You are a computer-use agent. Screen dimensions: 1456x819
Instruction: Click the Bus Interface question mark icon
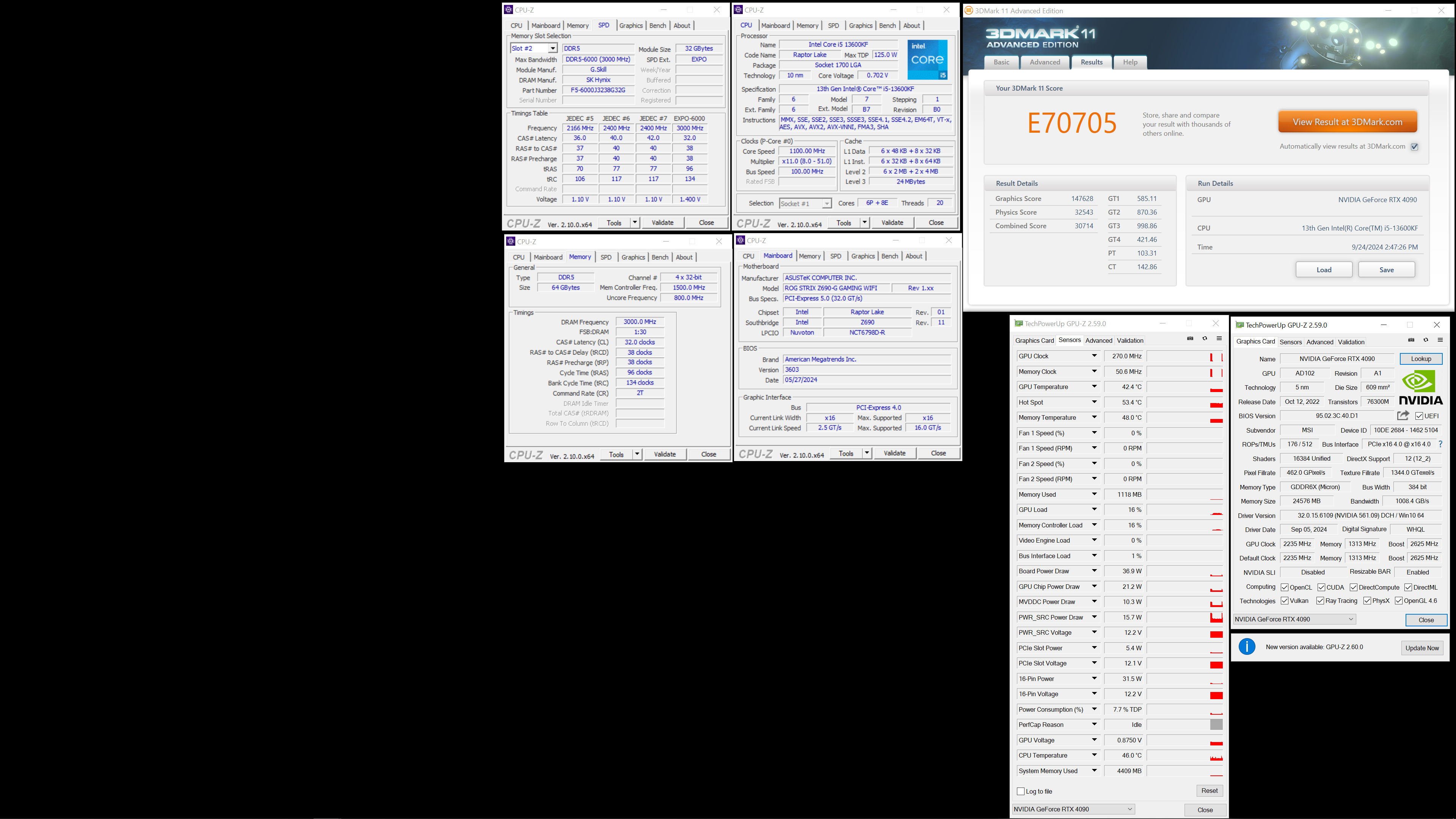1440,444
